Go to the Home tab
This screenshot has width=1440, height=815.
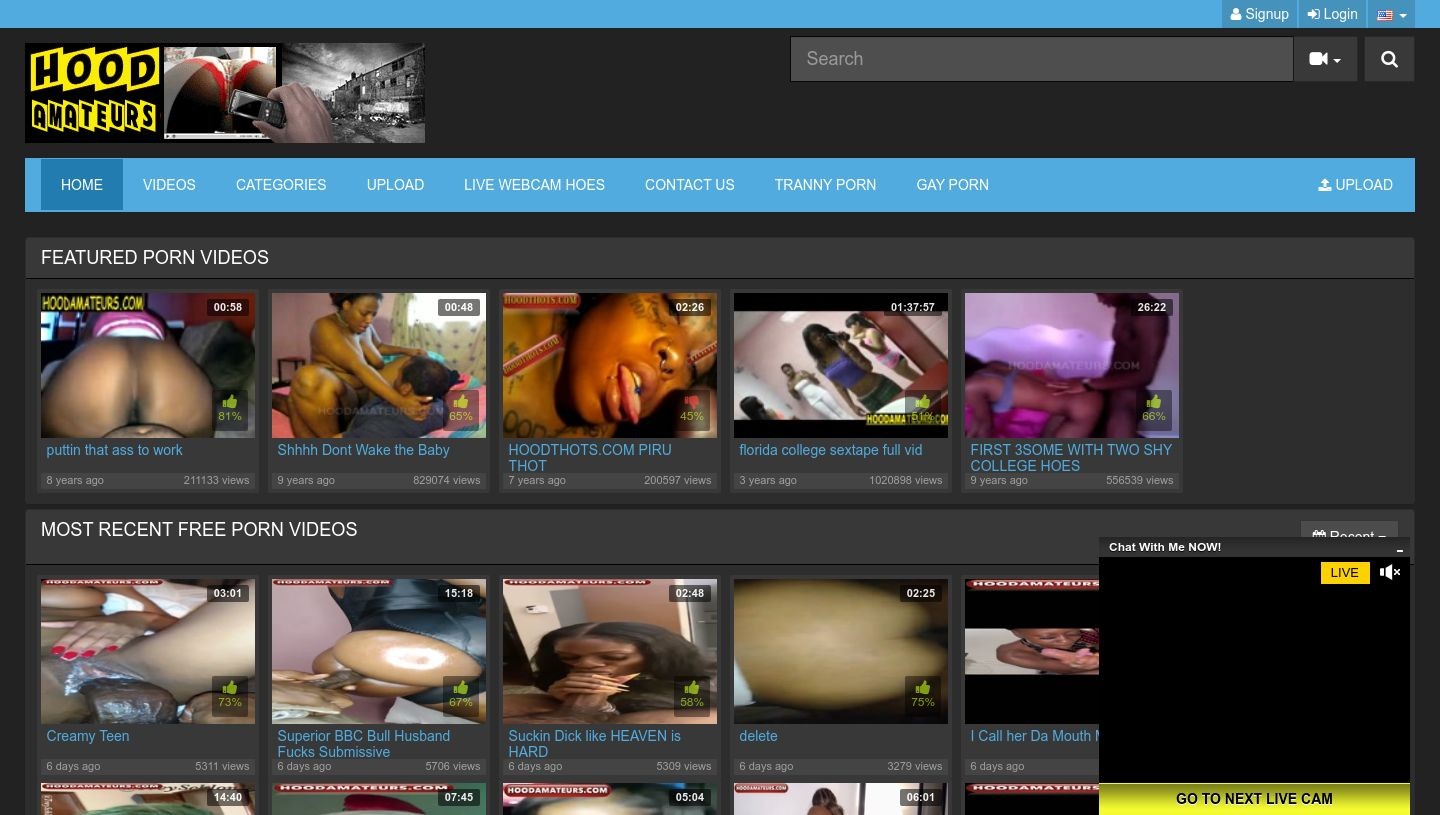click(82, 185)
